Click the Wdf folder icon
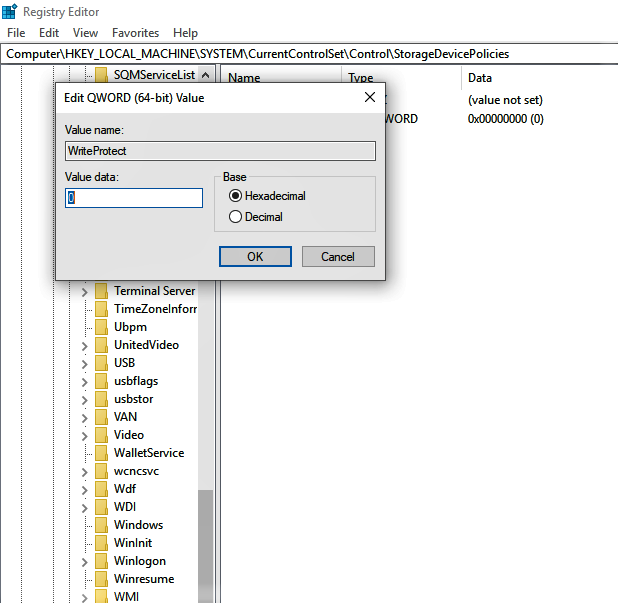Image resolution: width=618 pixels, height=603 pixels. pyautogui.click(x=101, y=489)
